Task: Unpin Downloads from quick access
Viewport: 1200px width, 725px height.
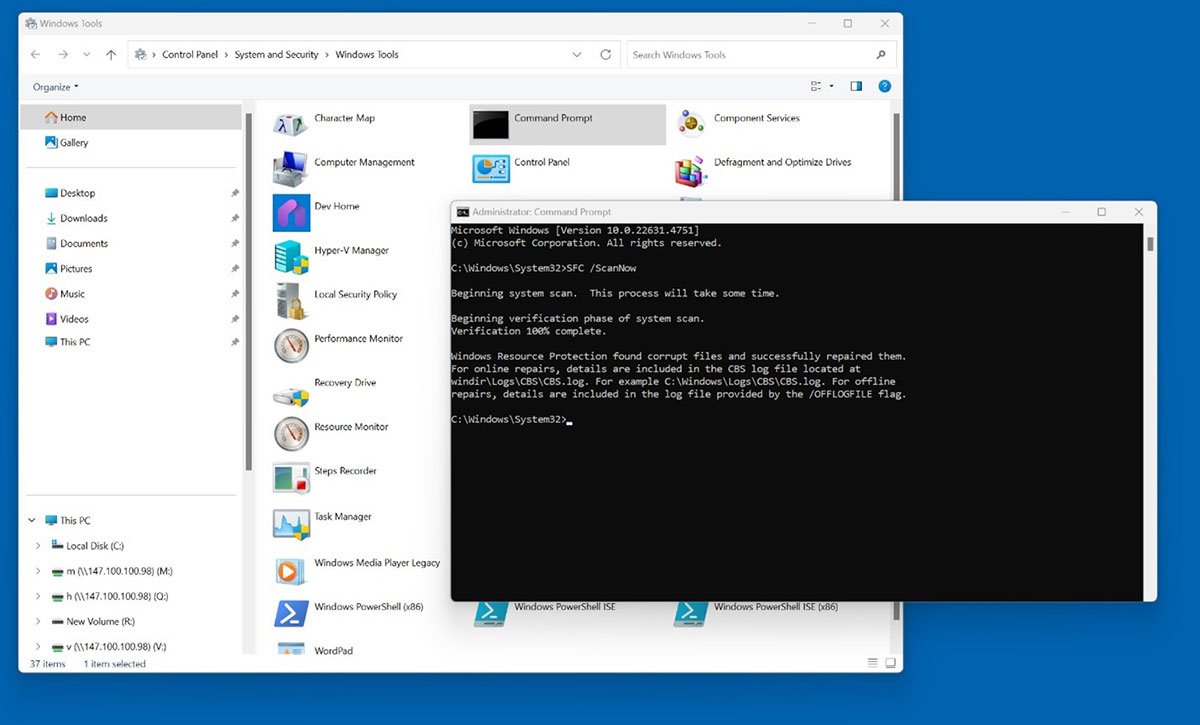Action: [235, 218]
